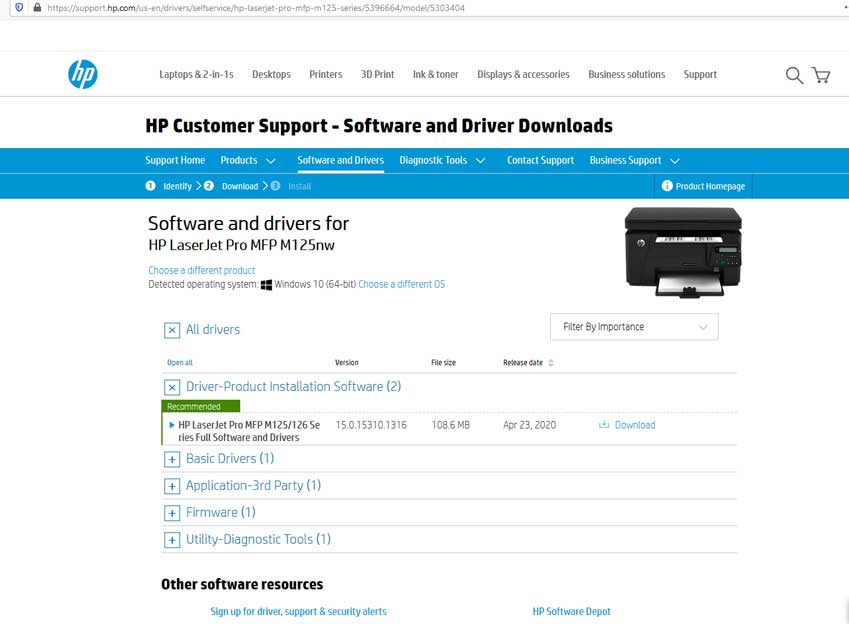Click the padlock icon in address bar
The height and width of the screenshot is (624, 849).
(37, 8)
